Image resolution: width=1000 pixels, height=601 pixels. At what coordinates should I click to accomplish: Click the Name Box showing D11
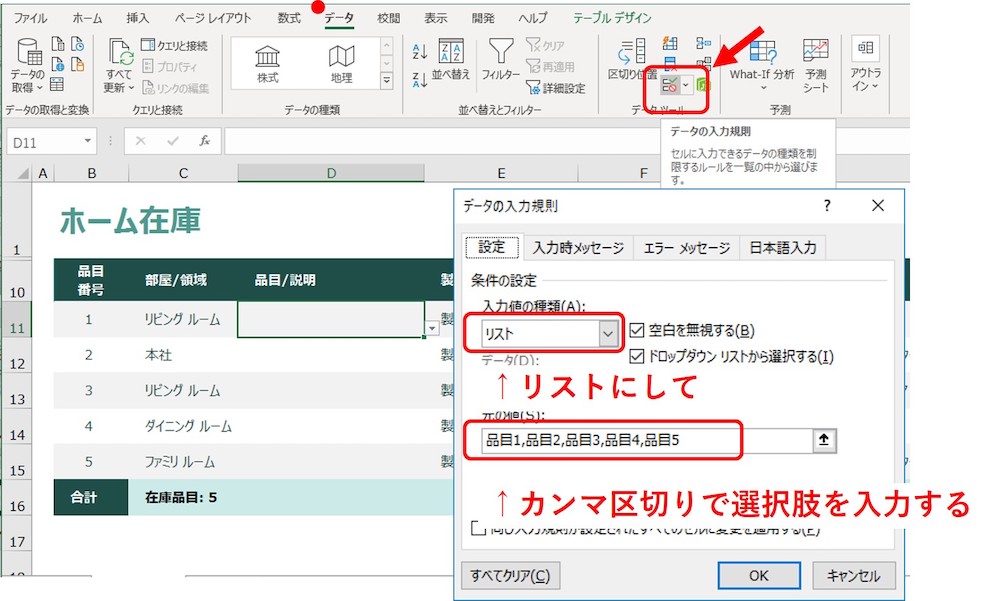(51, 142)
